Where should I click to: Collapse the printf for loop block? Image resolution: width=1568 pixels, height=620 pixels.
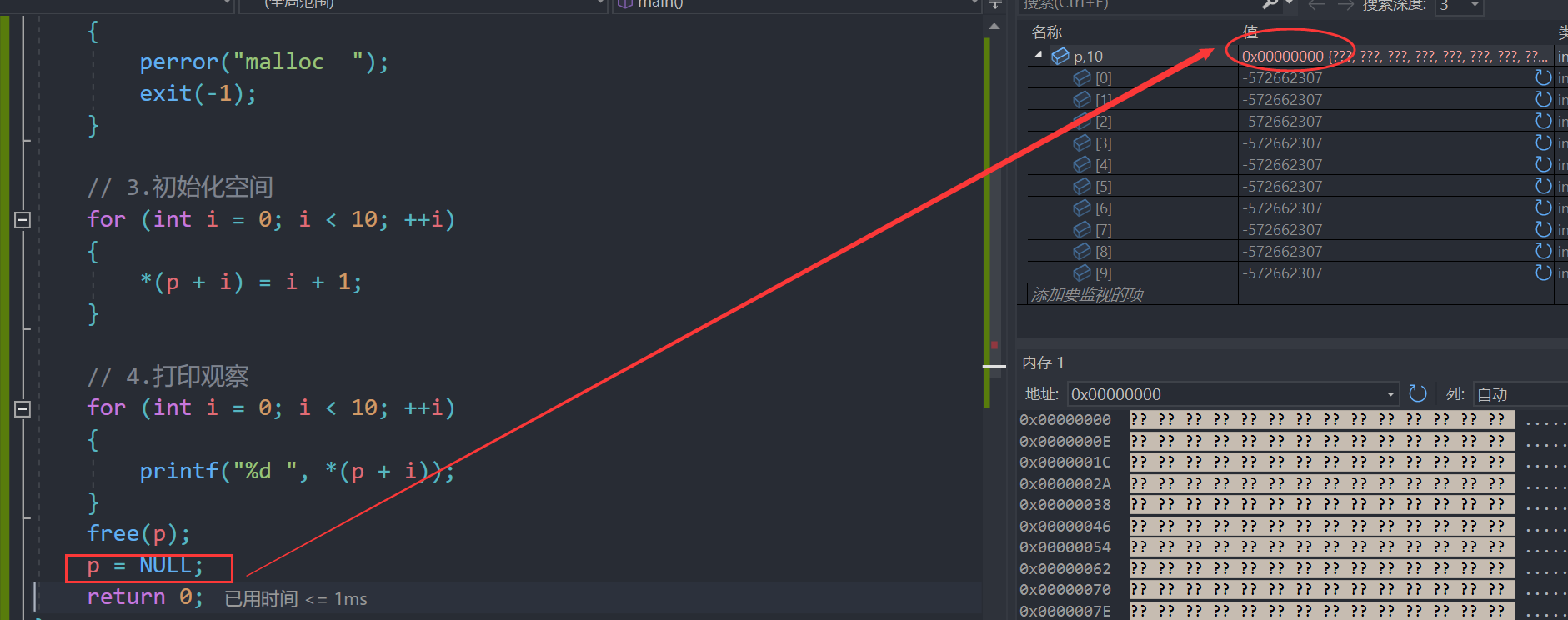[23, 408]
